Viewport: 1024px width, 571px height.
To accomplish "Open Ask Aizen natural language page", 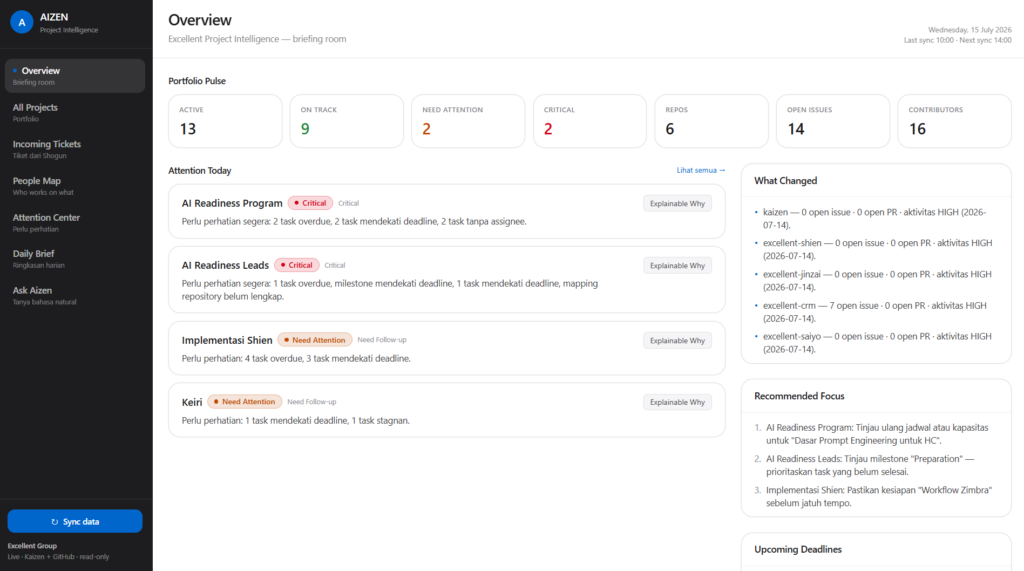I will point(75,295).
